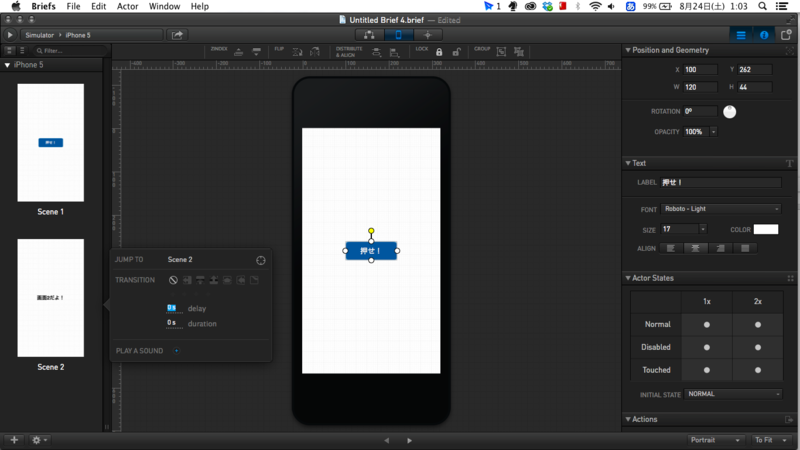Unlock the selected actor

coord(457,52)
